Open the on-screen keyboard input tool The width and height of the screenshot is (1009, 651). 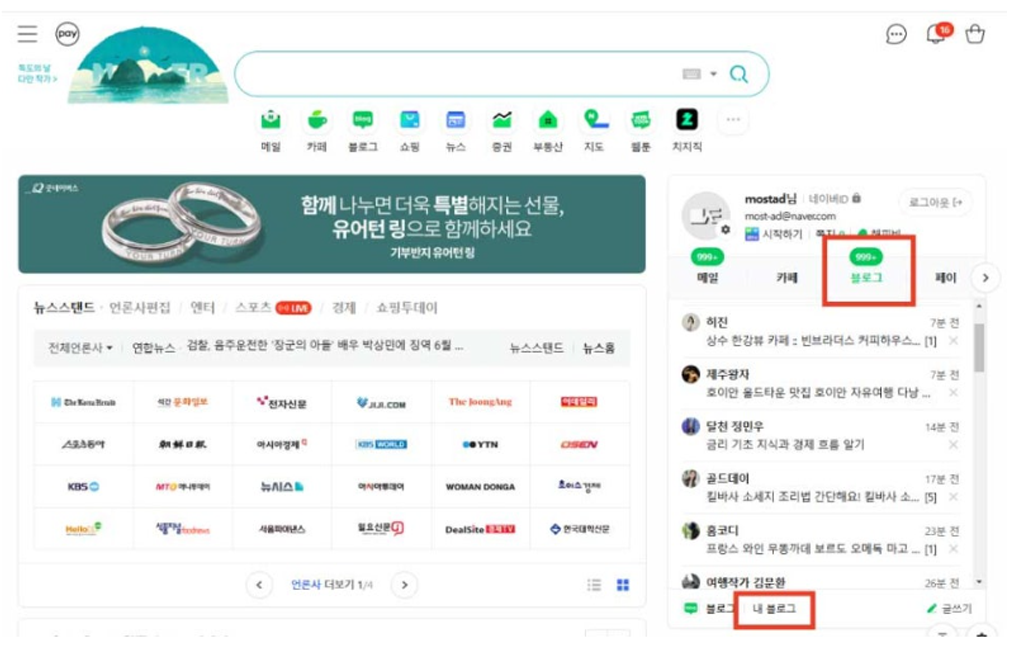691,74
